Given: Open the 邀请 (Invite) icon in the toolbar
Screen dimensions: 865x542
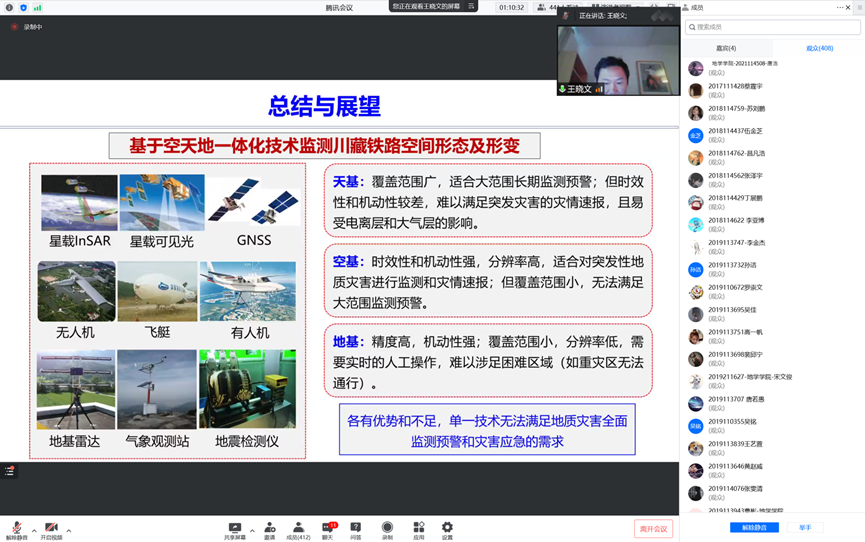Looking at the screenshot, I should [269, 529].
